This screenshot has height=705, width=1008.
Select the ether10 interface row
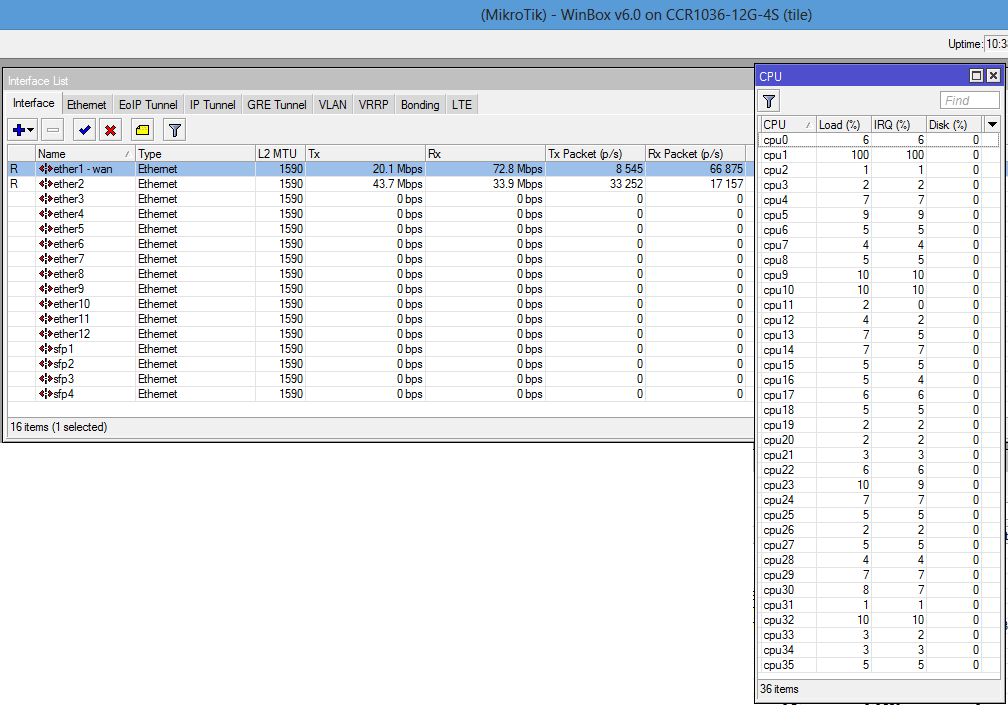point(379,304)
